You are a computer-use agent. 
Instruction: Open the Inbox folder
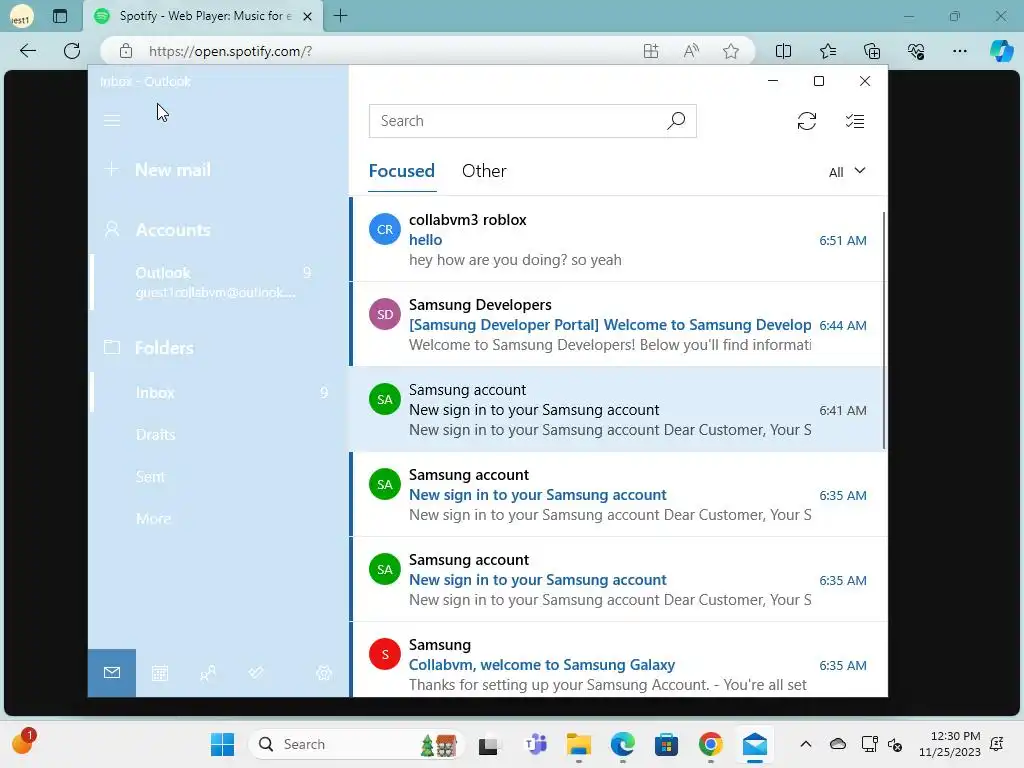tap(218, 392)
